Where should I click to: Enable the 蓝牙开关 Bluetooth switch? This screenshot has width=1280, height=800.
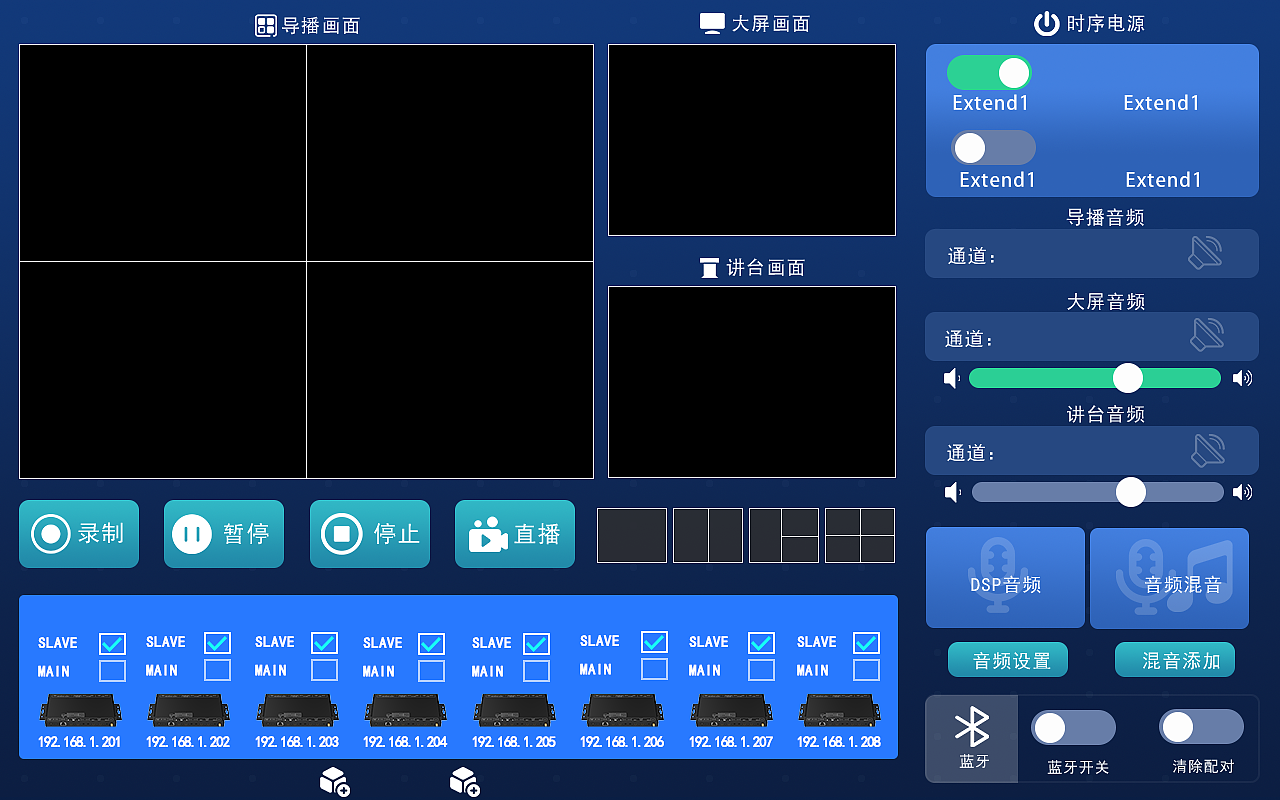(1073, 728)
